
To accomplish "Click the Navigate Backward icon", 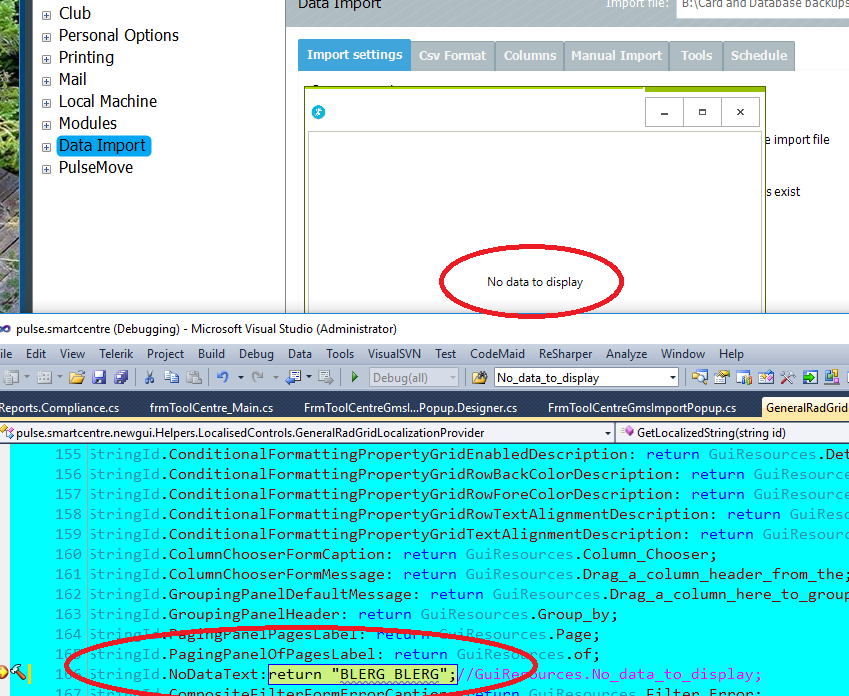I will [x=293, y=378].
